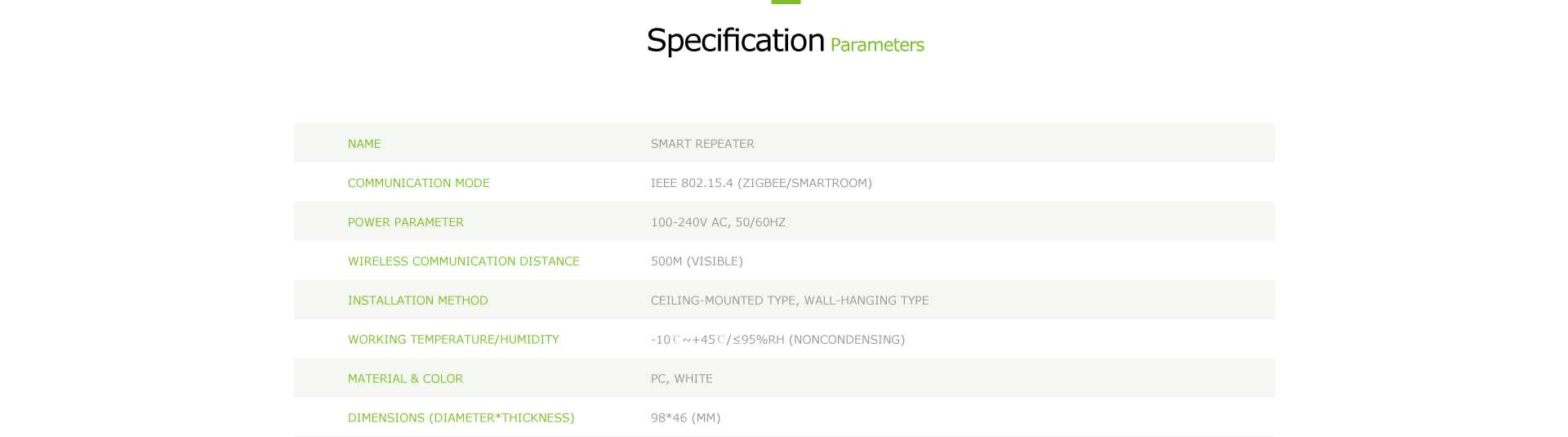Select the INSTALLATION METHOD label
The width and height of the screenshot is (1568, 437).
(x=418, y=301)
